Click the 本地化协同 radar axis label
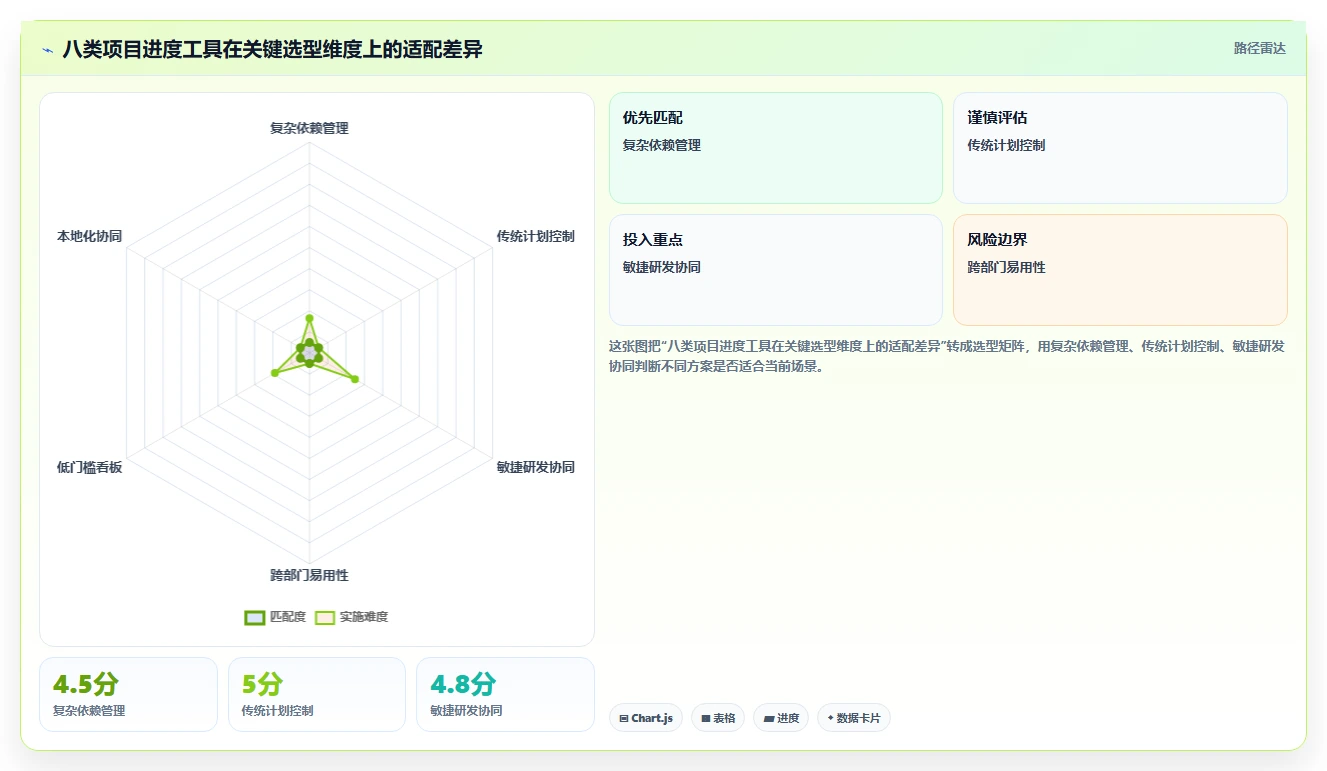This screenshot has height=771, width=1327. (x=89, y=236)
